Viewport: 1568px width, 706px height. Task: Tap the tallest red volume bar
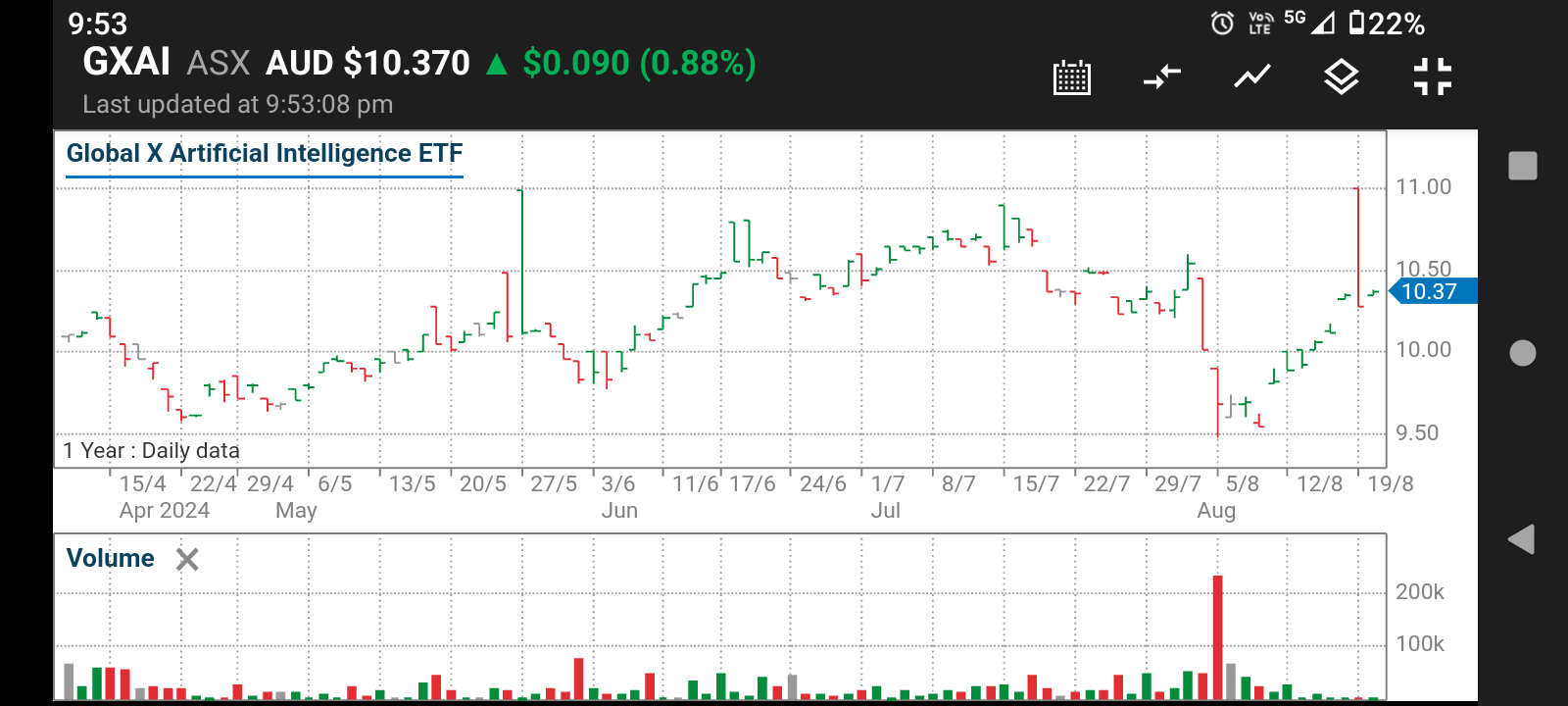tap(1218, 637)
